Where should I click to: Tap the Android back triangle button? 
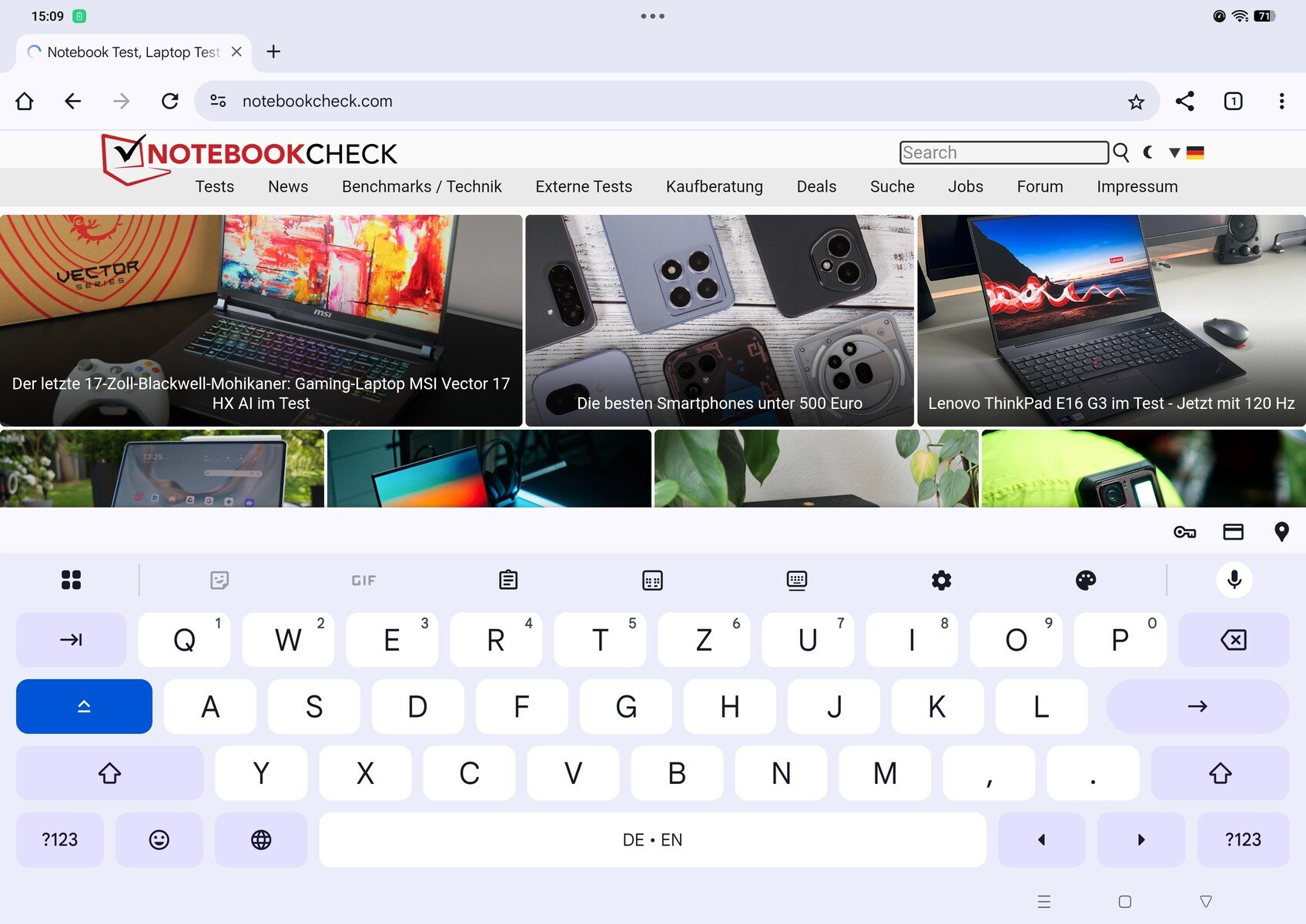pyautogui.click(x=1206, y=902)
